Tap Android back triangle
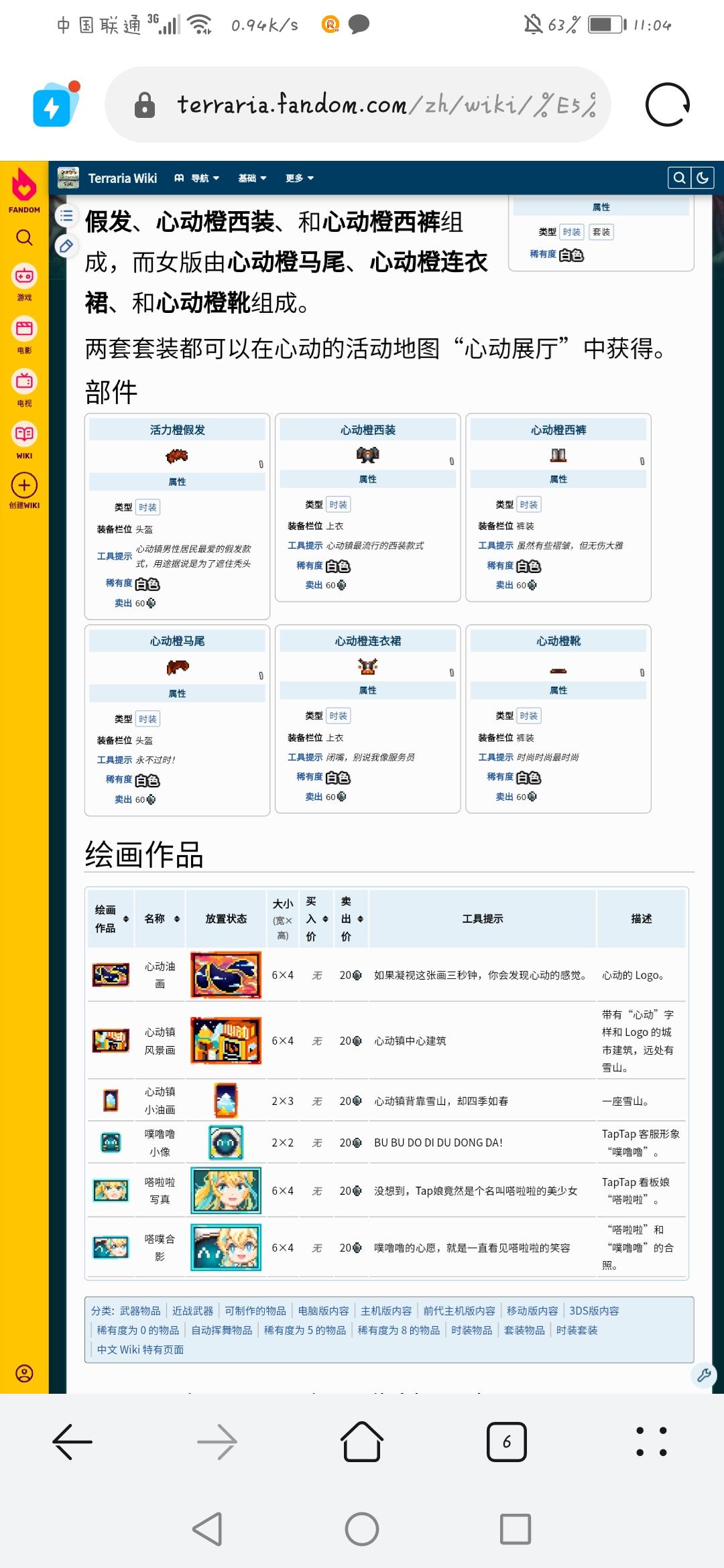The height and width of the screenshot is (1568, 724). [x=207, y=1529]
